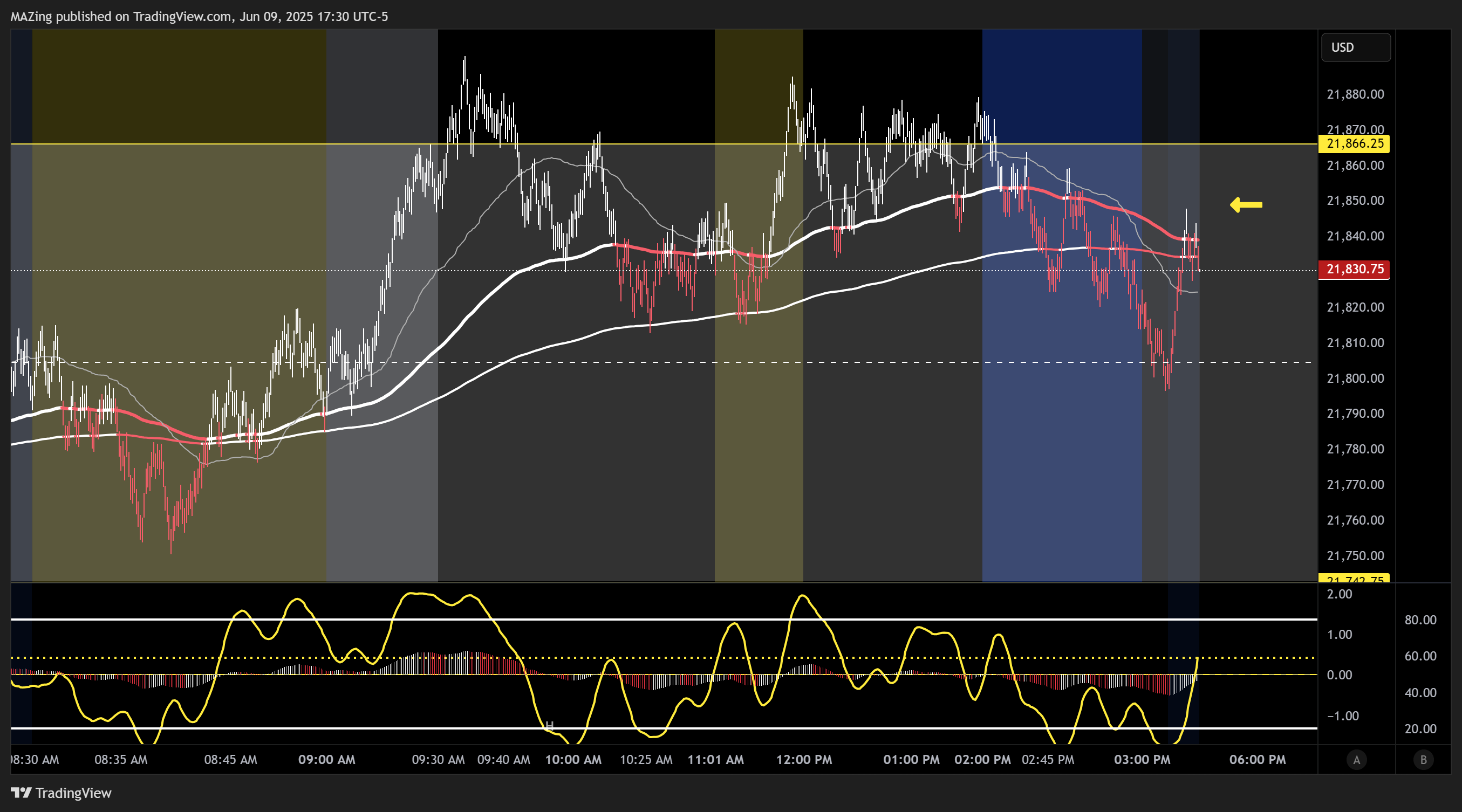This screenshot has width=1462, height=812.
Task: Select the 03:00 PM time axis label
Action: click(x=1142, y=760)
